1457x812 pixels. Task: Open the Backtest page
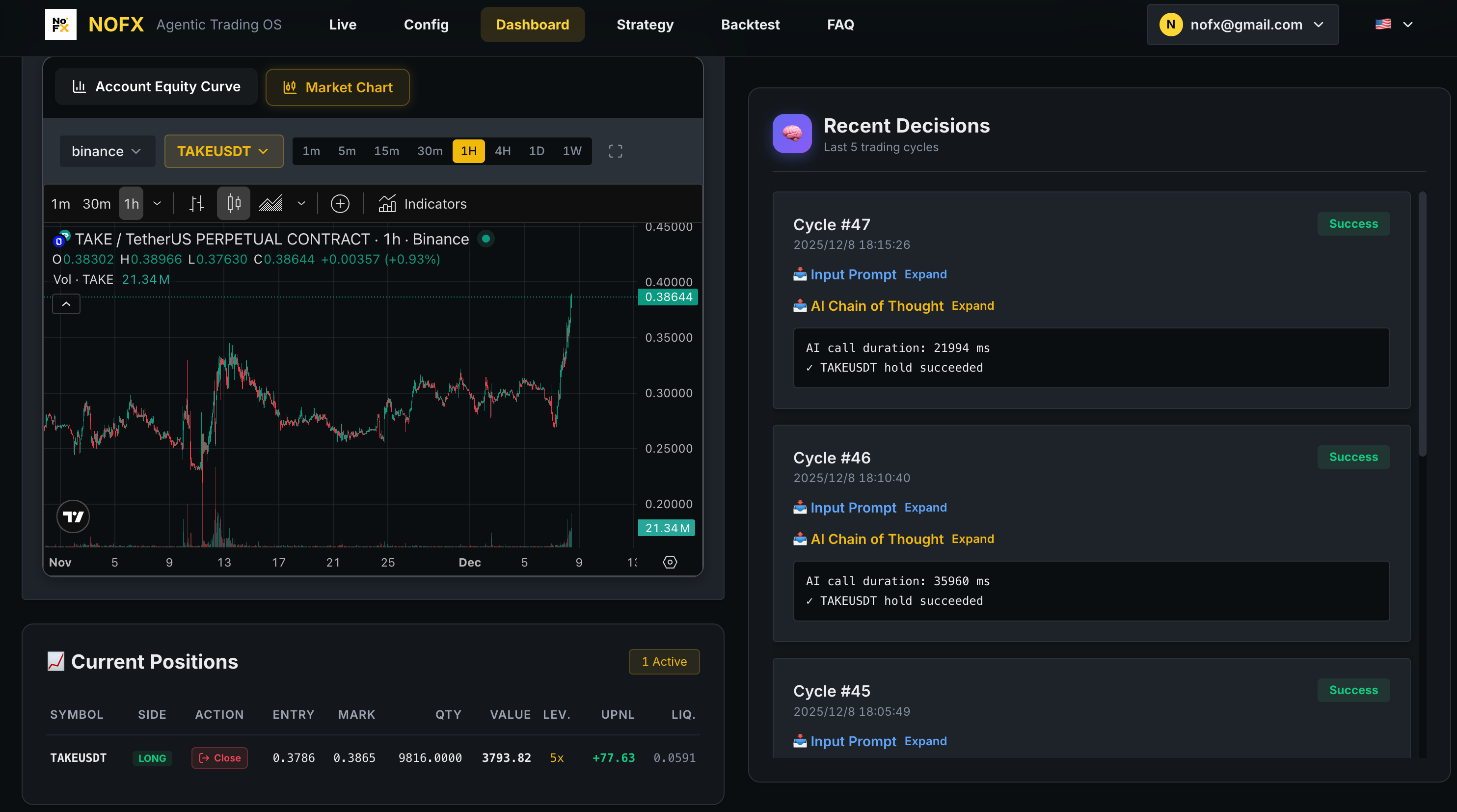pyautogui.click(x=750, y=25)
